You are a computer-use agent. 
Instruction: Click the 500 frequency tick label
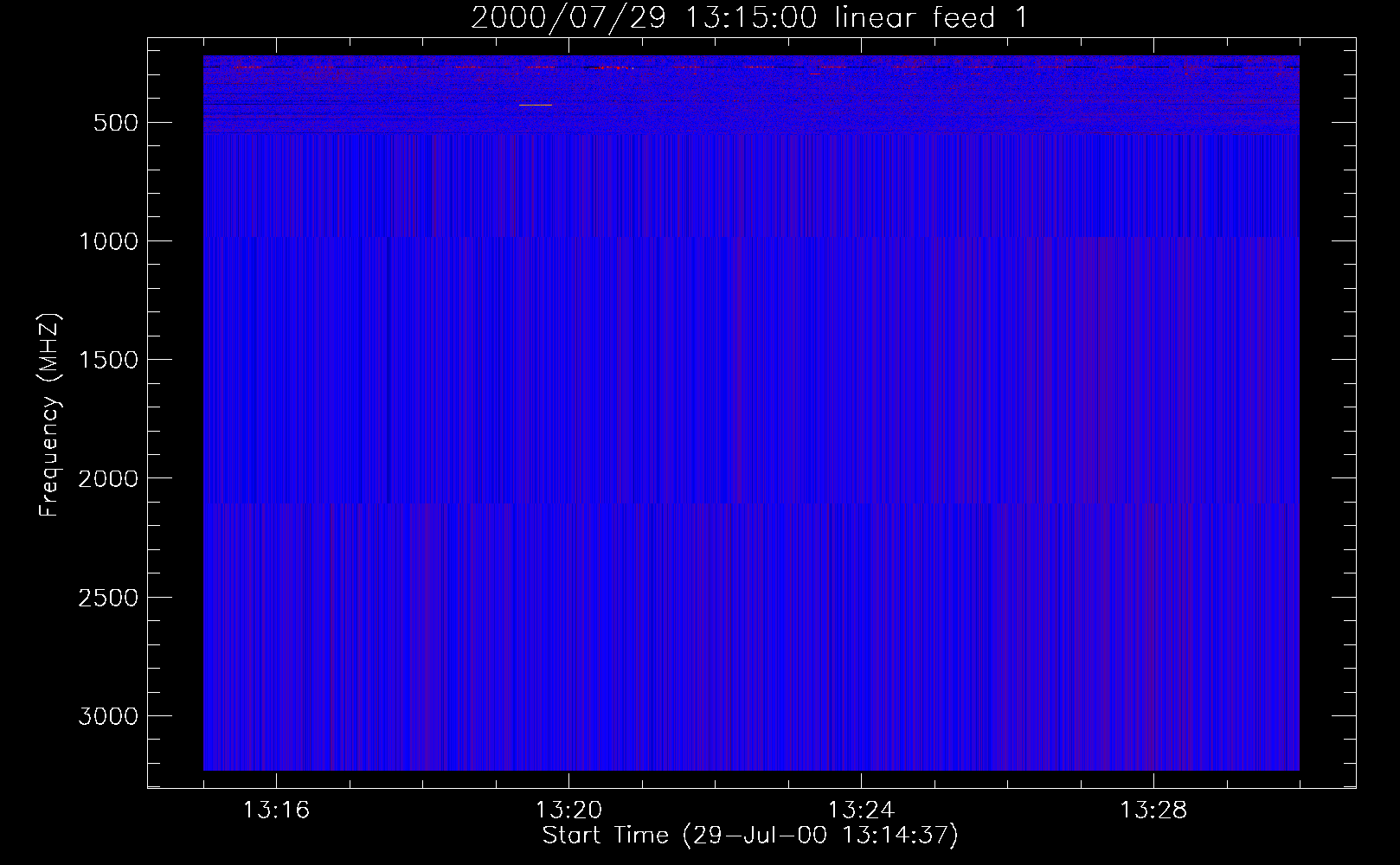116,123
